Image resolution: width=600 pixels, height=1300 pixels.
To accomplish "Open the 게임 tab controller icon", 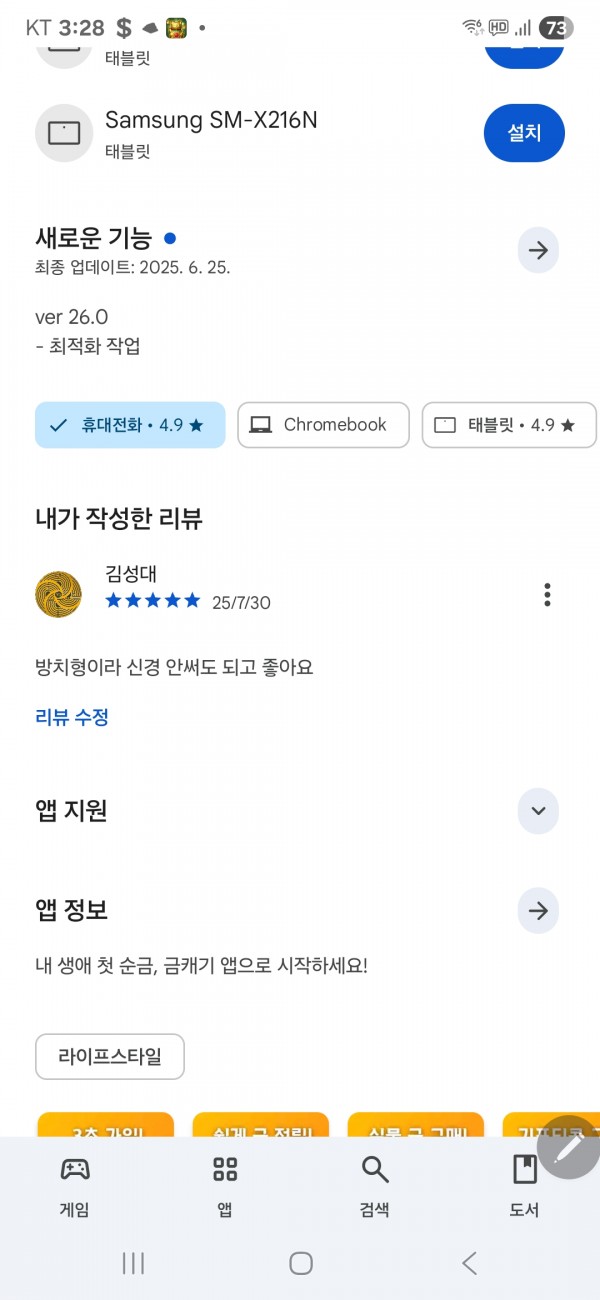I will (x=75, y=1169).
